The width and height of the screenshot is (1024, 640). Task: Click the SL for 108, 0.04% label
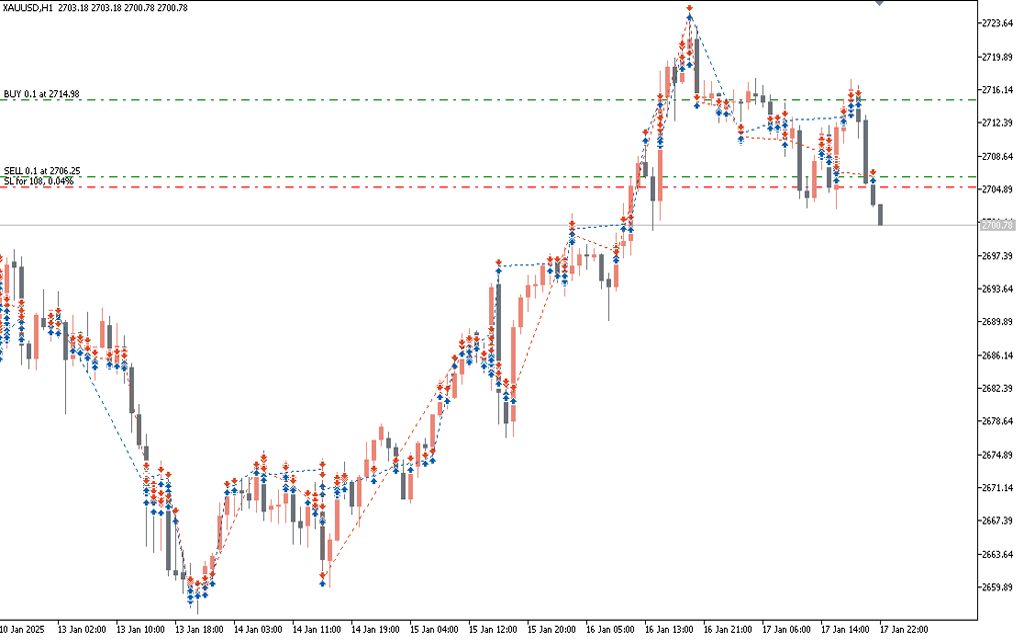click(x=38, y=180)
